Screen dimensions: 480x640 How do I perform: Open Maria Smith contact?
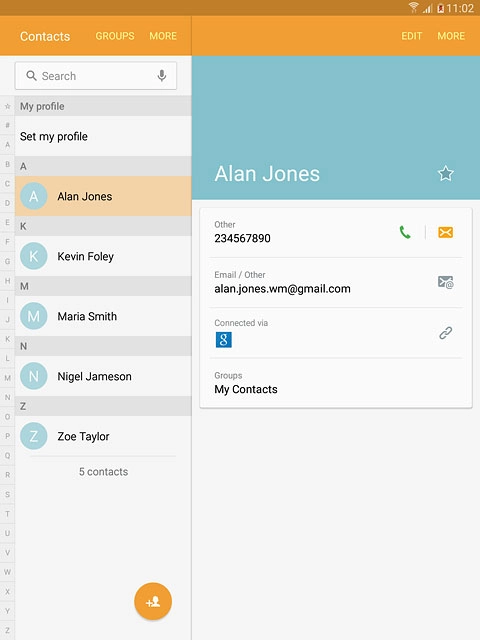click(103, 316)
